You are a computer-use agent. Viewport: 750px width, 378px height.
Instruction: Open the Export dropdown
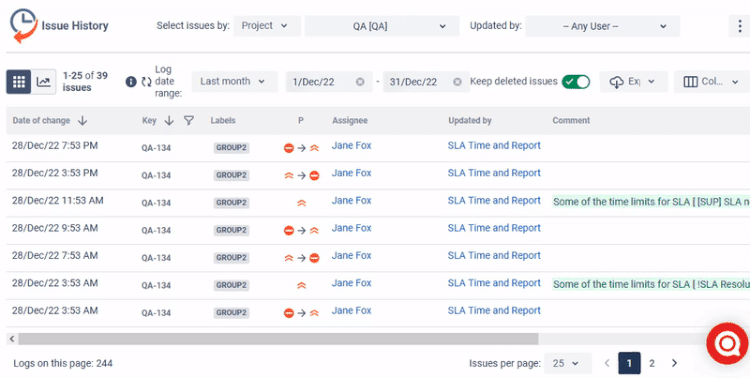pos(633,82)
